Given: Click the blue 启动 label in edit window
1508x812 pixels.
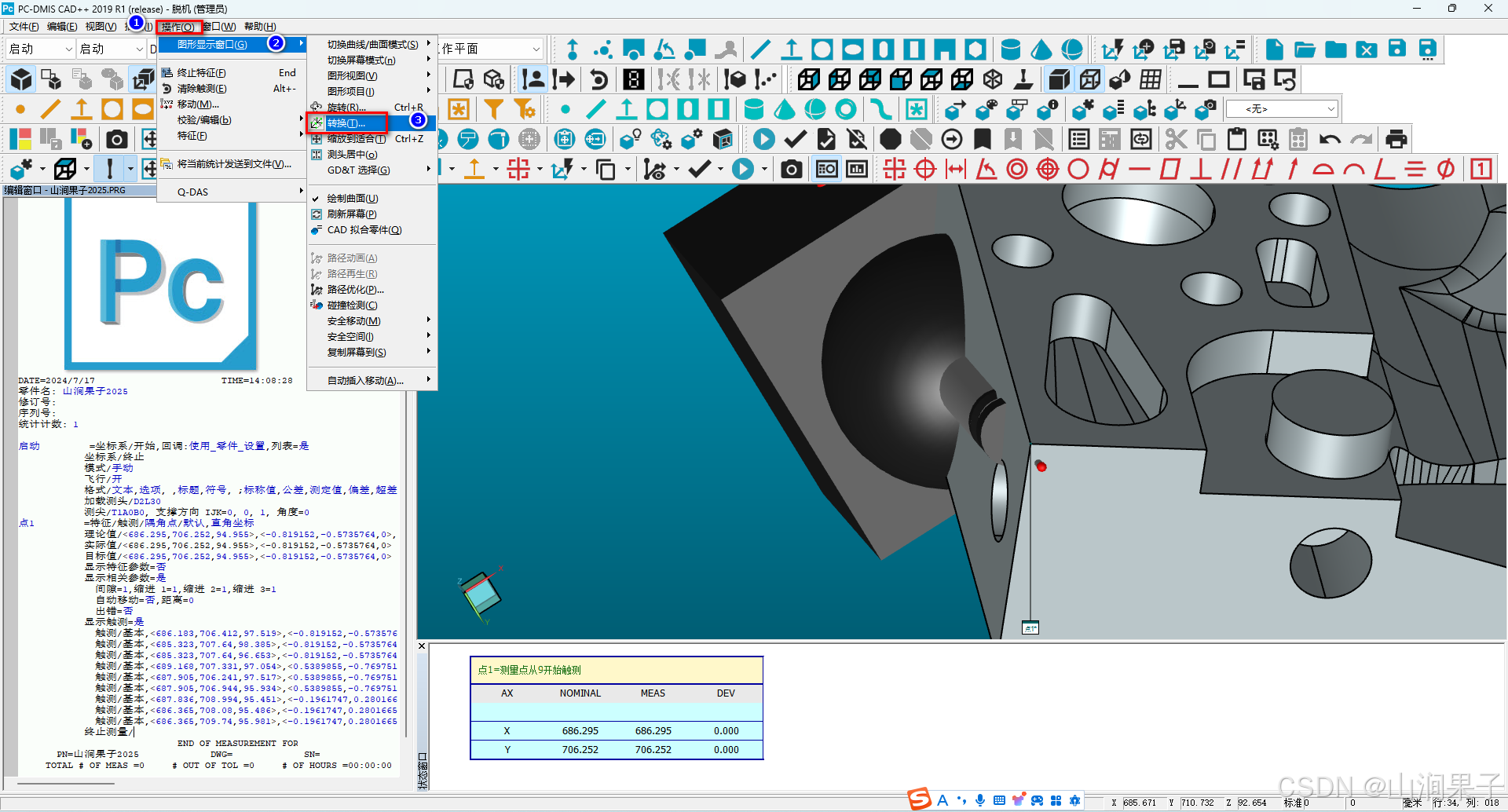Looking at the screenshot, I should pos(29,446).
